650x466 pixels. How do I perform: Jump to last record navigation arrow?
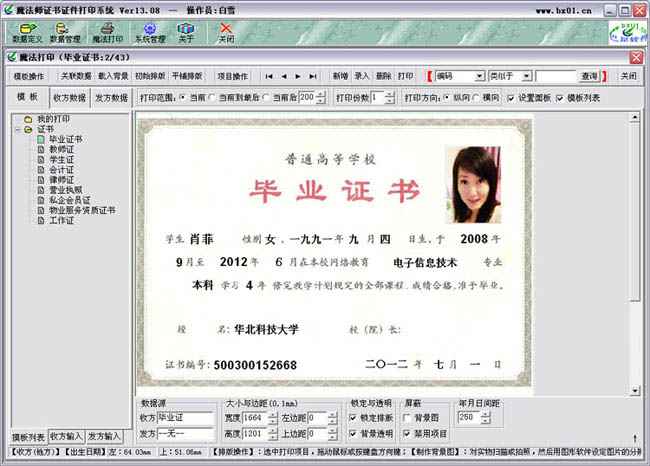[313, 76]
